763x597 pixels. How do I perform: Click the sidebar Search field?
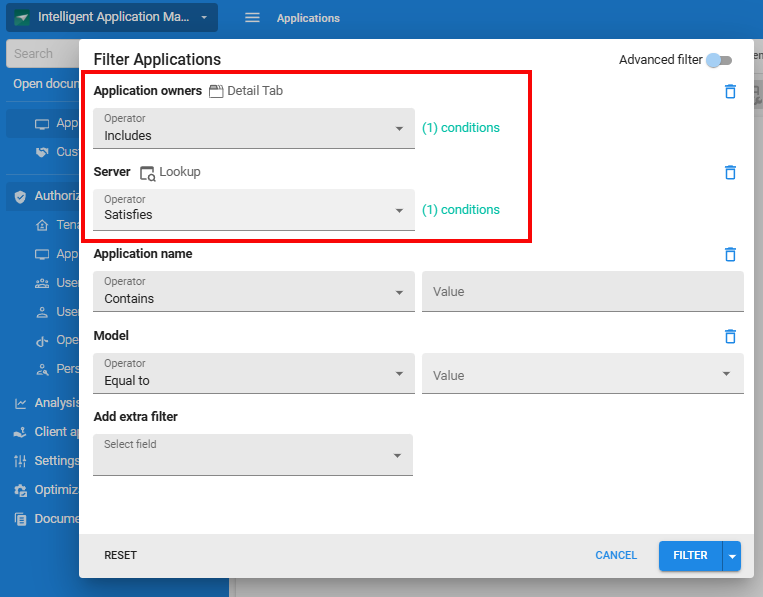click(43, 54)
